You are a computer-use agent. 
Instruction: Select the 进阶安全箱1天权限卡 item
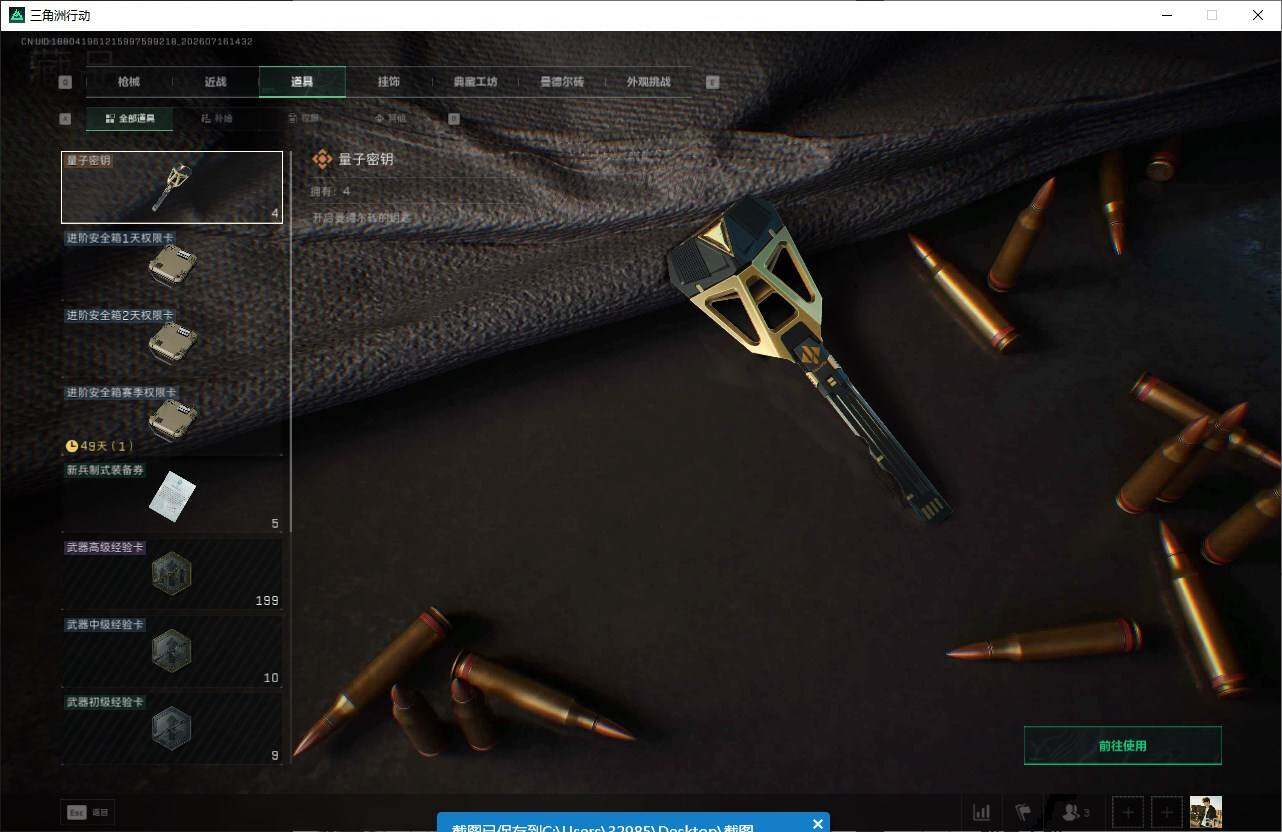[172, 265]
